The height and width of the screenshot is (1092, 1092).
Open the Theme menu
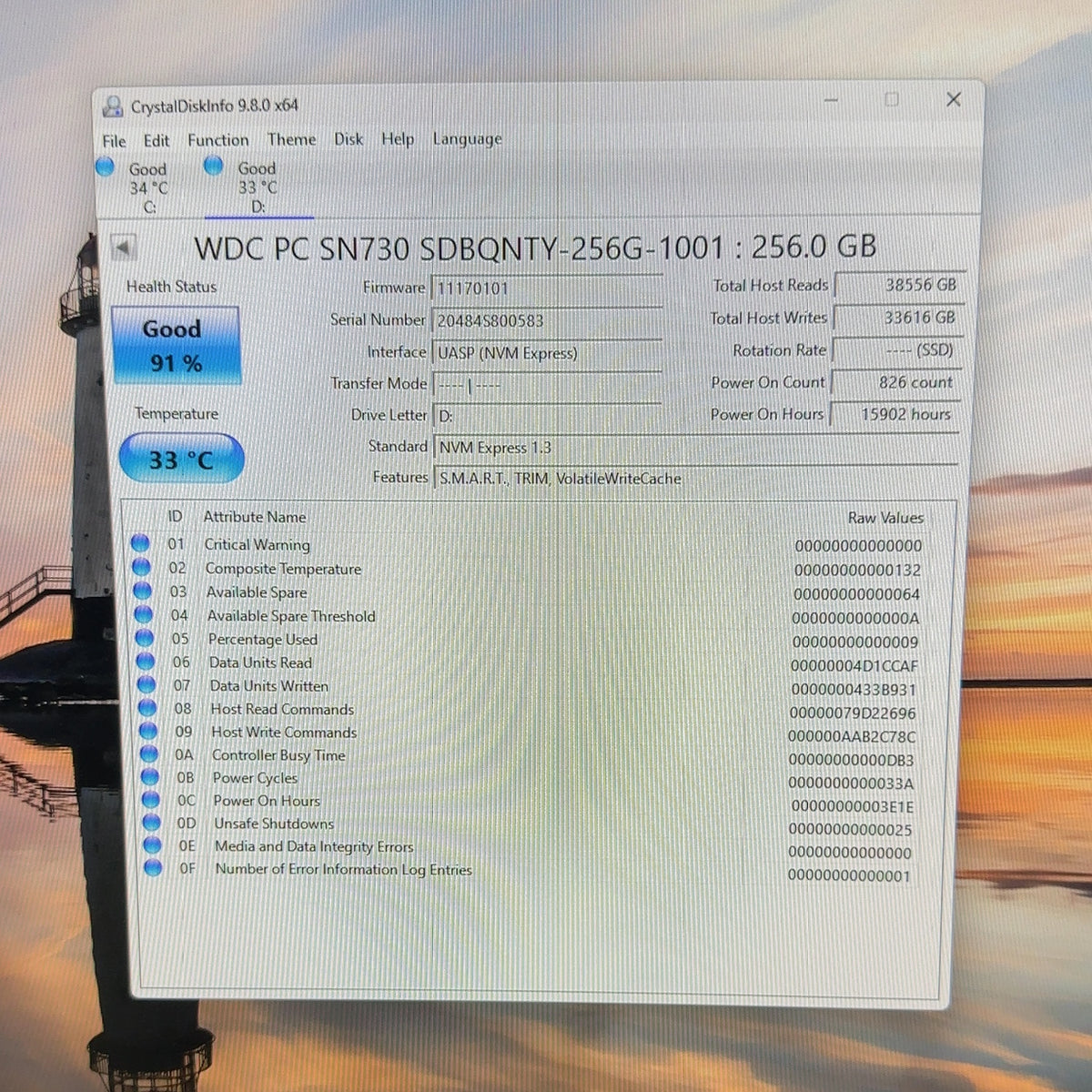tap(291, 139)
